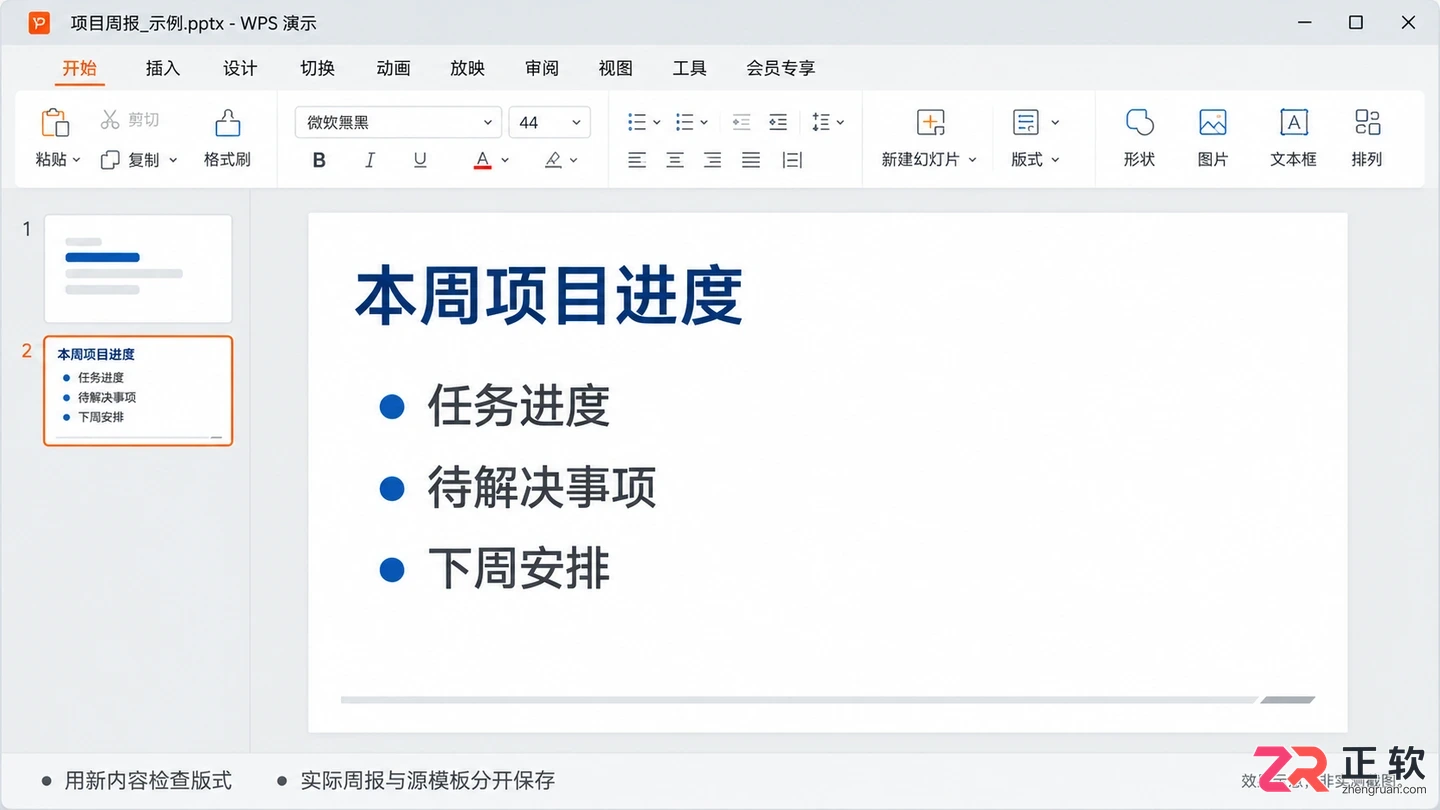The width and height of the screenshot is (1440, 810).
Task: Click the New Slide (新建幻灯片) icon
Action: pos(931,123)
